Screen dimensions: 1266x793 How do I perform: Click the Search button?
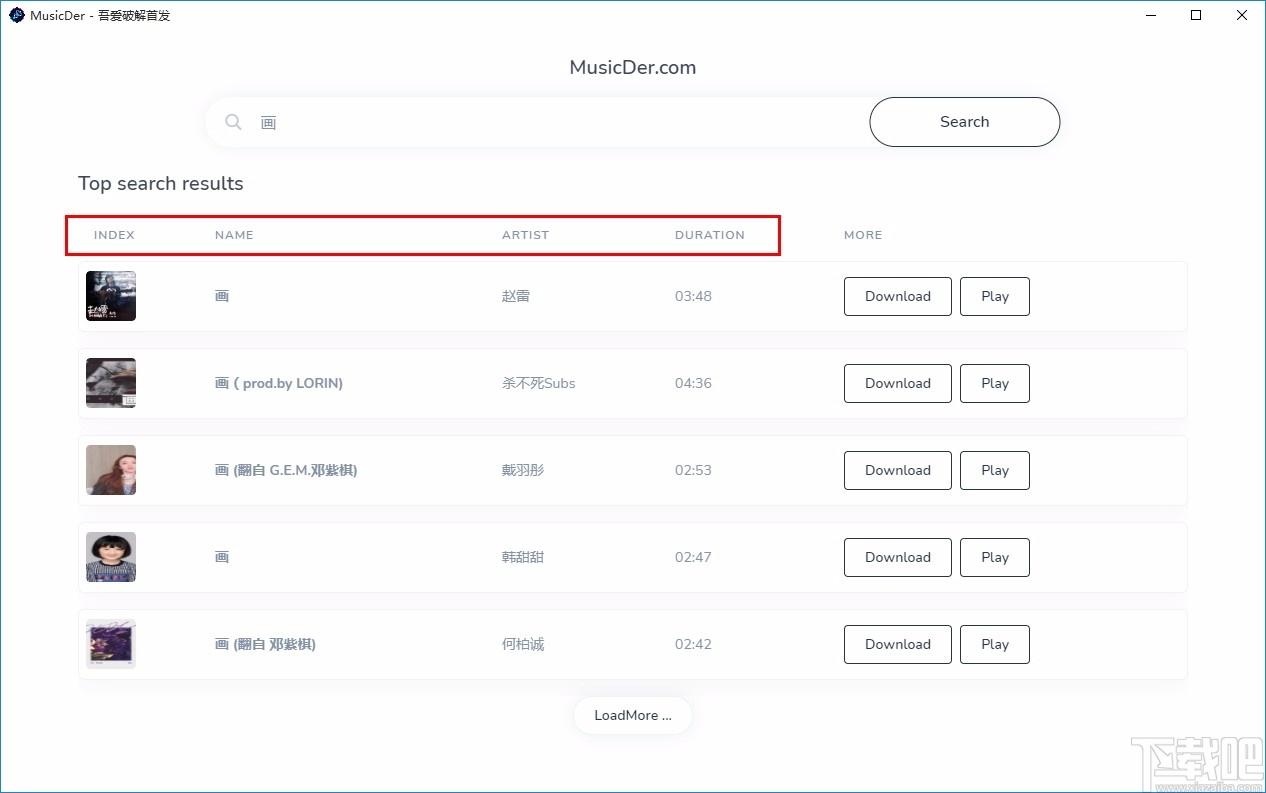(964, 122)
